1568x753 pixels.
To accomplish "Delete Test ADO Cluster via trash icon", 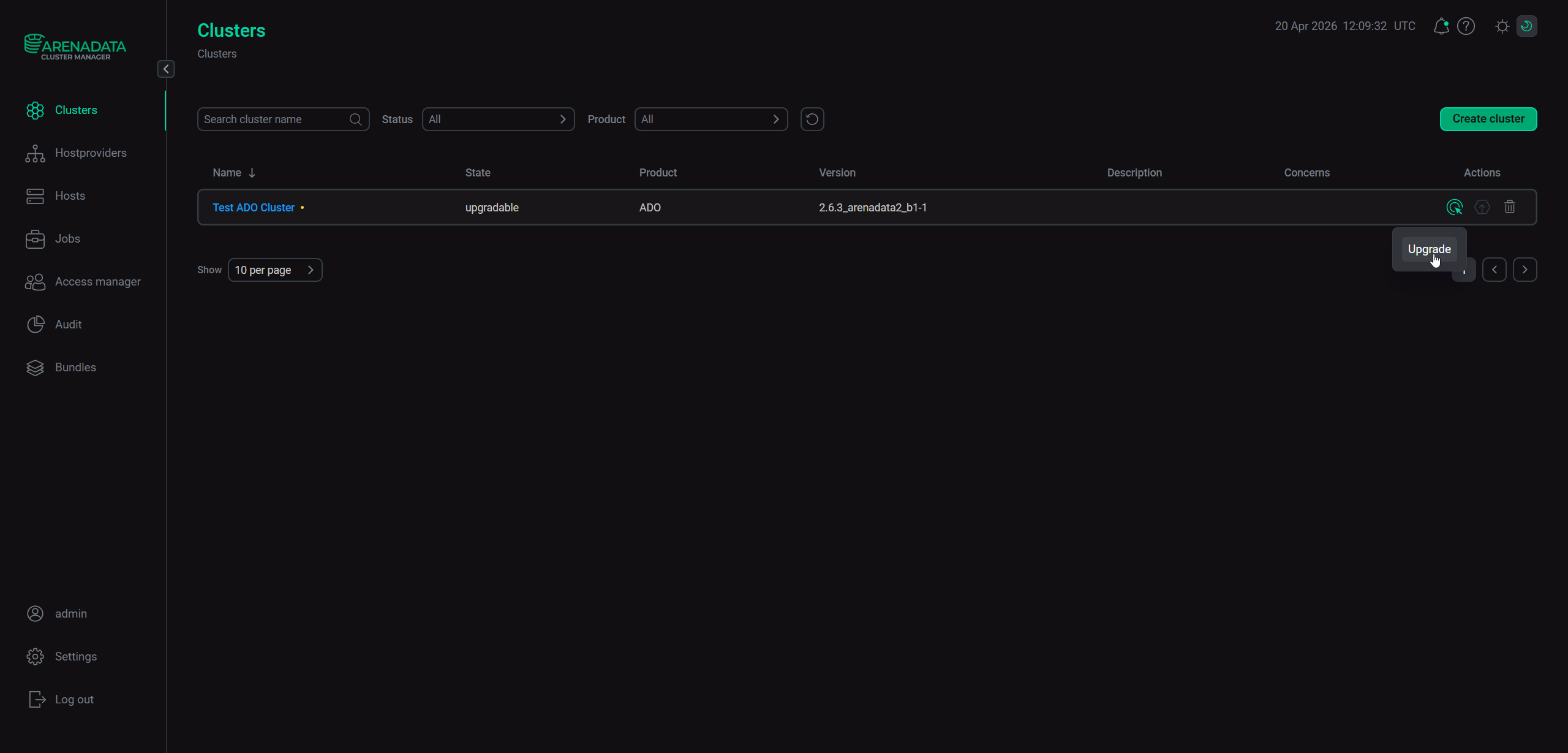I will click(x=1509, y=207).
